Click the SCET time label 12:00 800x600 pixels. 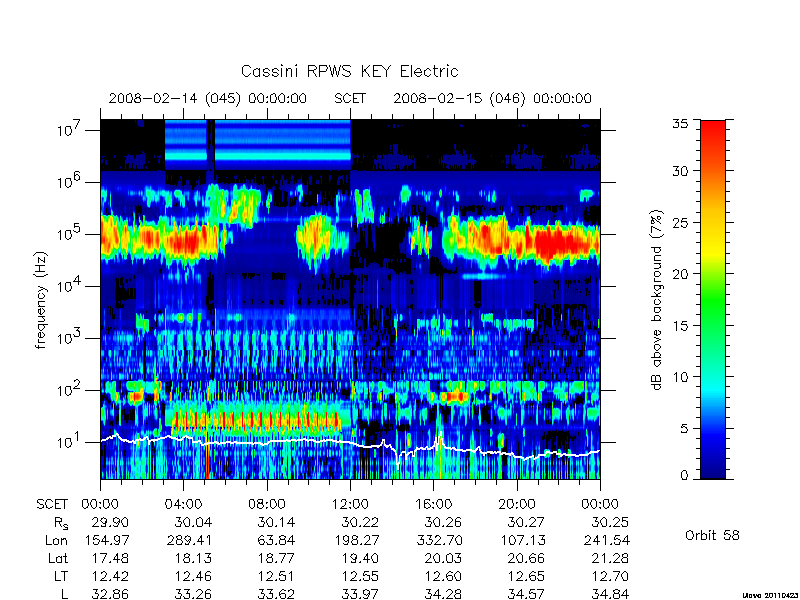coord(350,504)
